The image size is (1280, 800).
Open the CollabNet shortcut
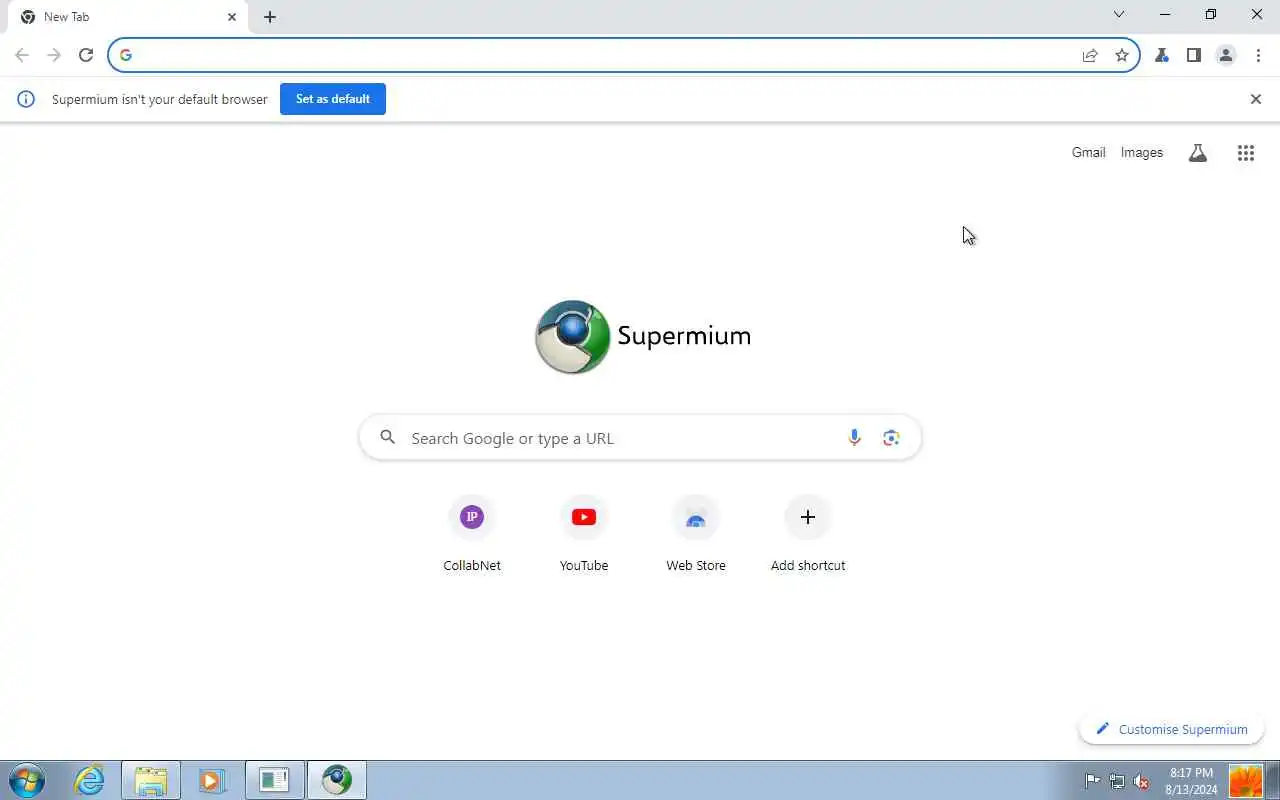pos(472,535)
